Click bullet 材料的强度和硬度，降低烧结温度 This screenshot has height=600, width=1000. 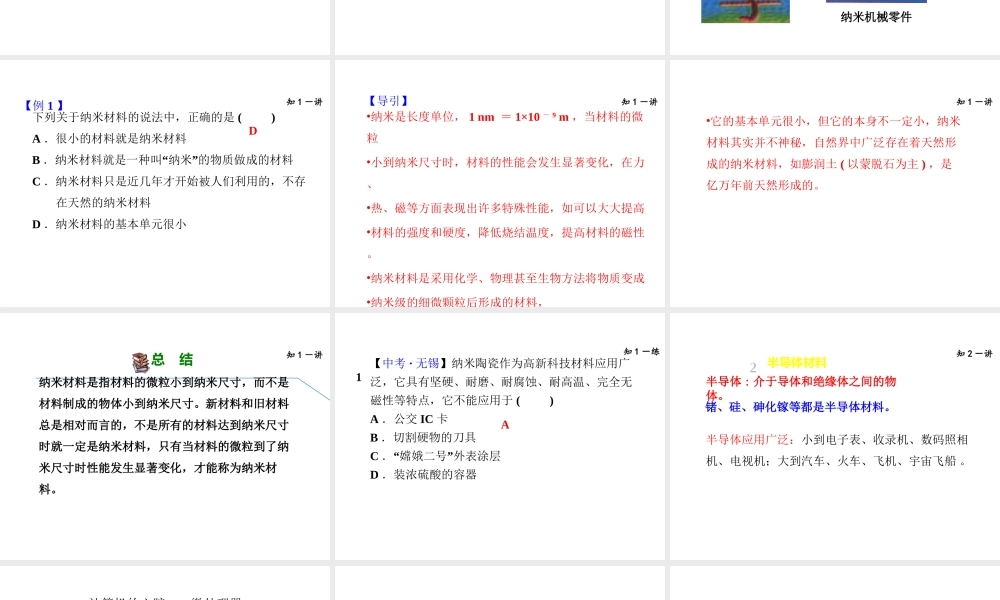click(505, 232)
